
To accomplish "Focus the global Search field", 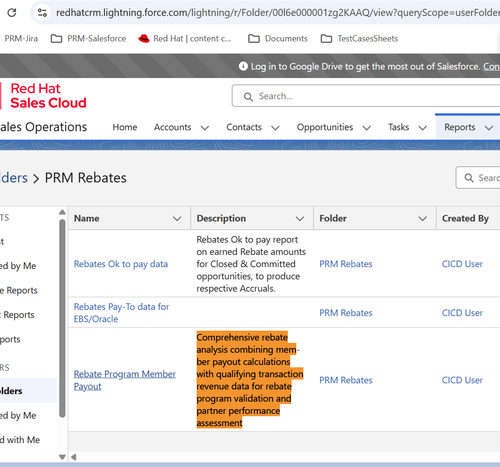I will (x=366, y=96).
